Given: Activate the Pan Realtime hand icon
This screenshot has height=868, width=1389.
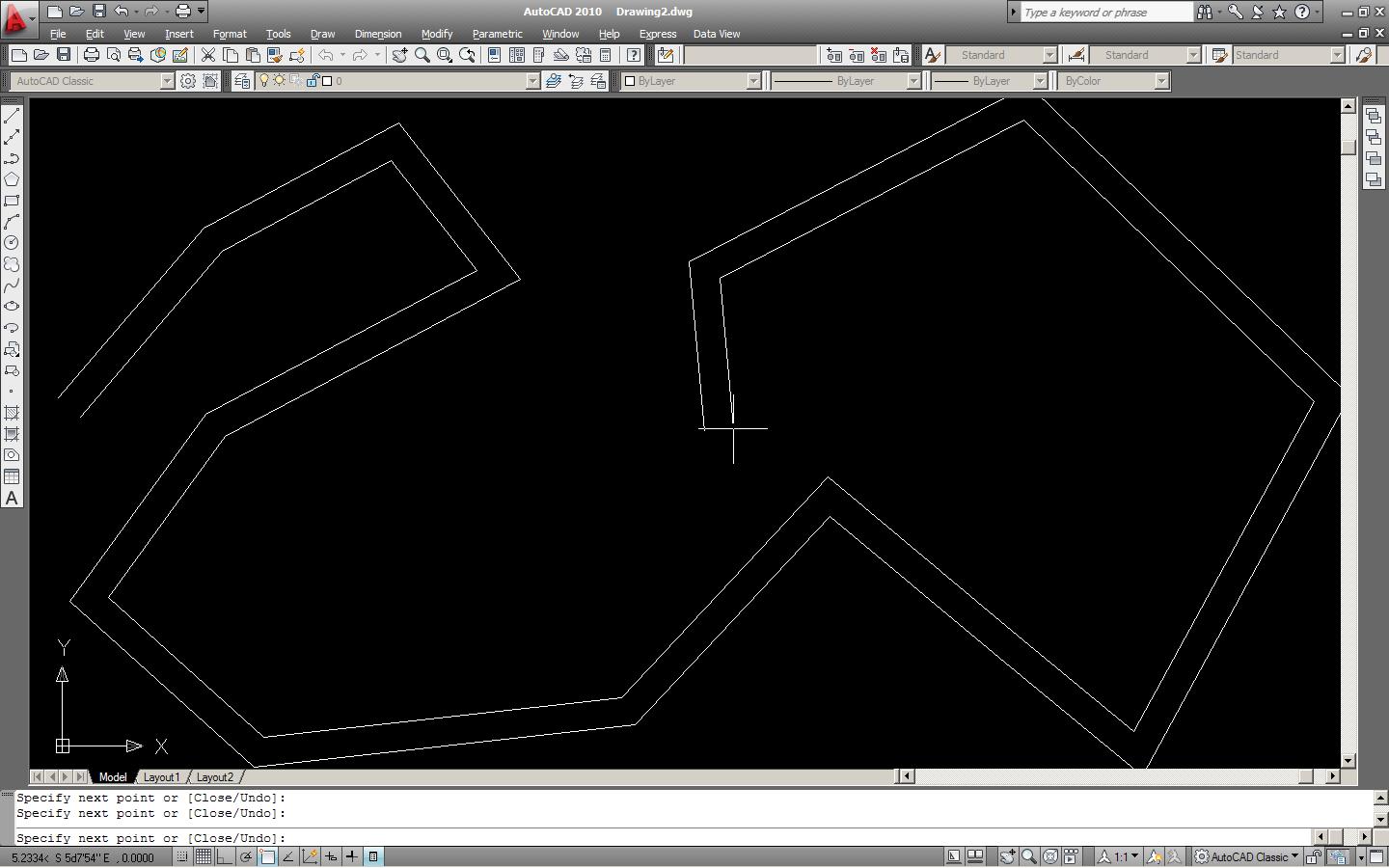Looking at the screenshot, I should click(399, 55).
